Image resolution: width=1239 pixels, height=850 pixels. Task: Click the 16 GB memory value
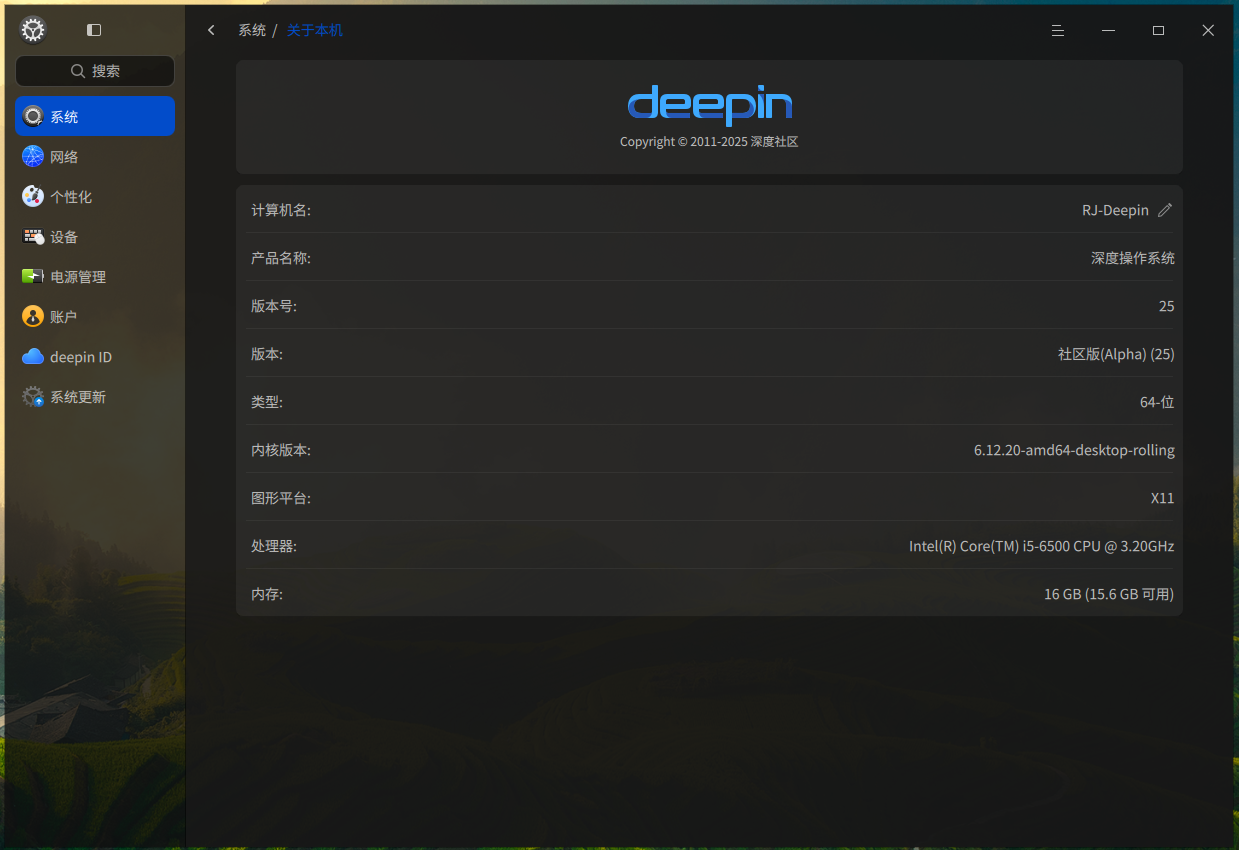click(x=1109, y=594)
